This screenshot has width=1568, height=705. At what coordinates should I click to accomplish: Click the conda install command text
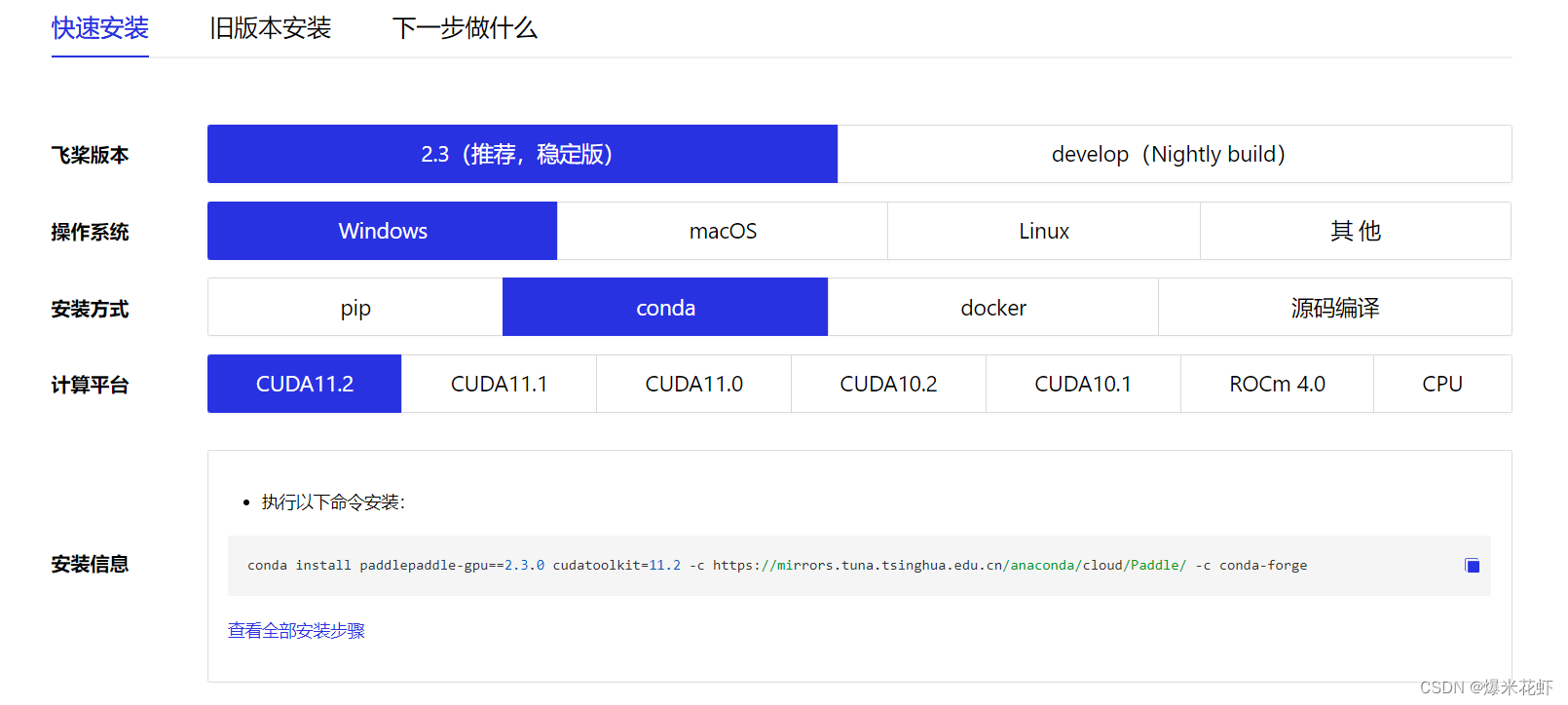click(x=777, y=566)
